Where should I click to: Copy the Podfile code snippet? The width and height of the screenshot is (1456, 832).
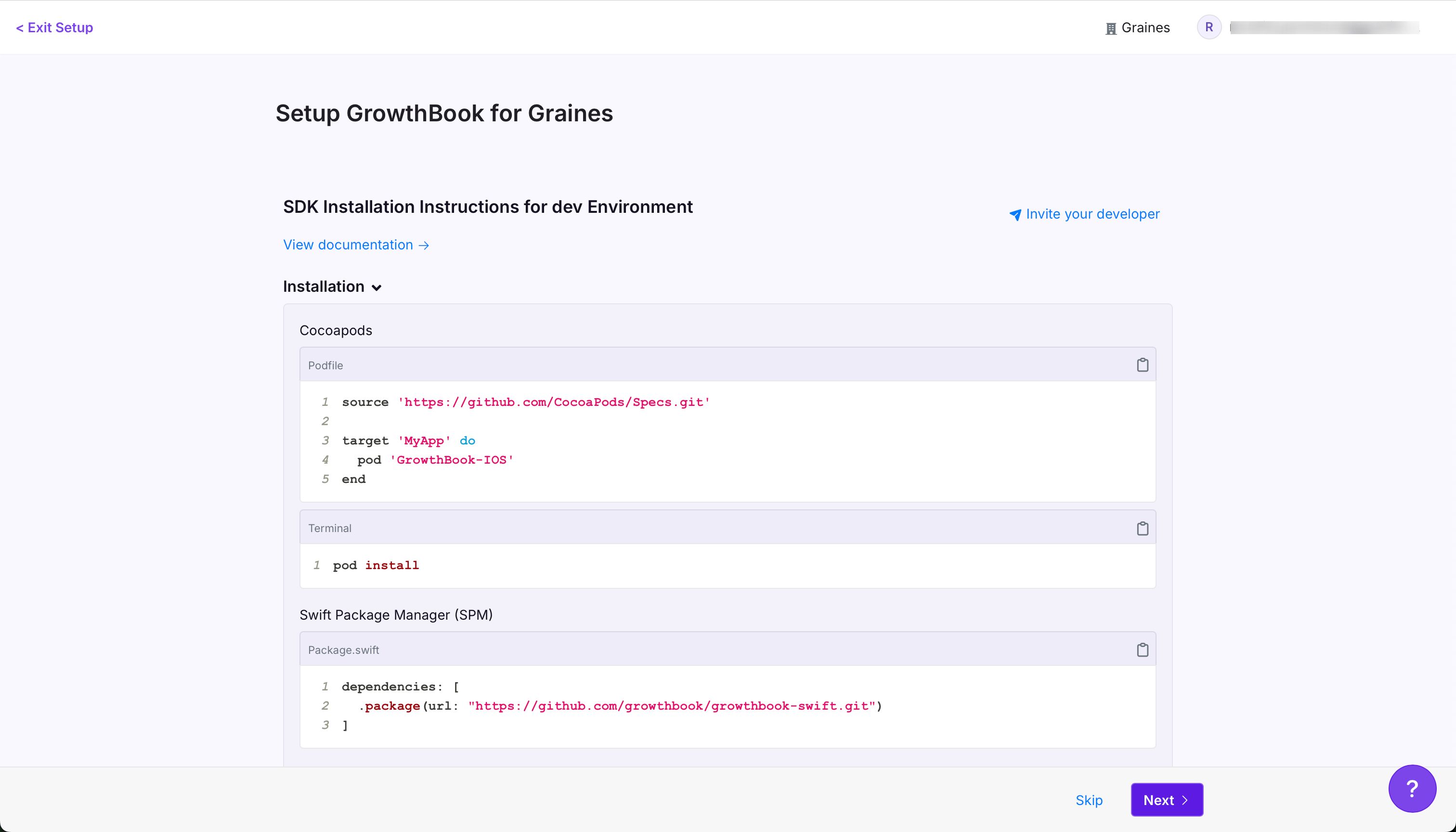coord(1142,364)
